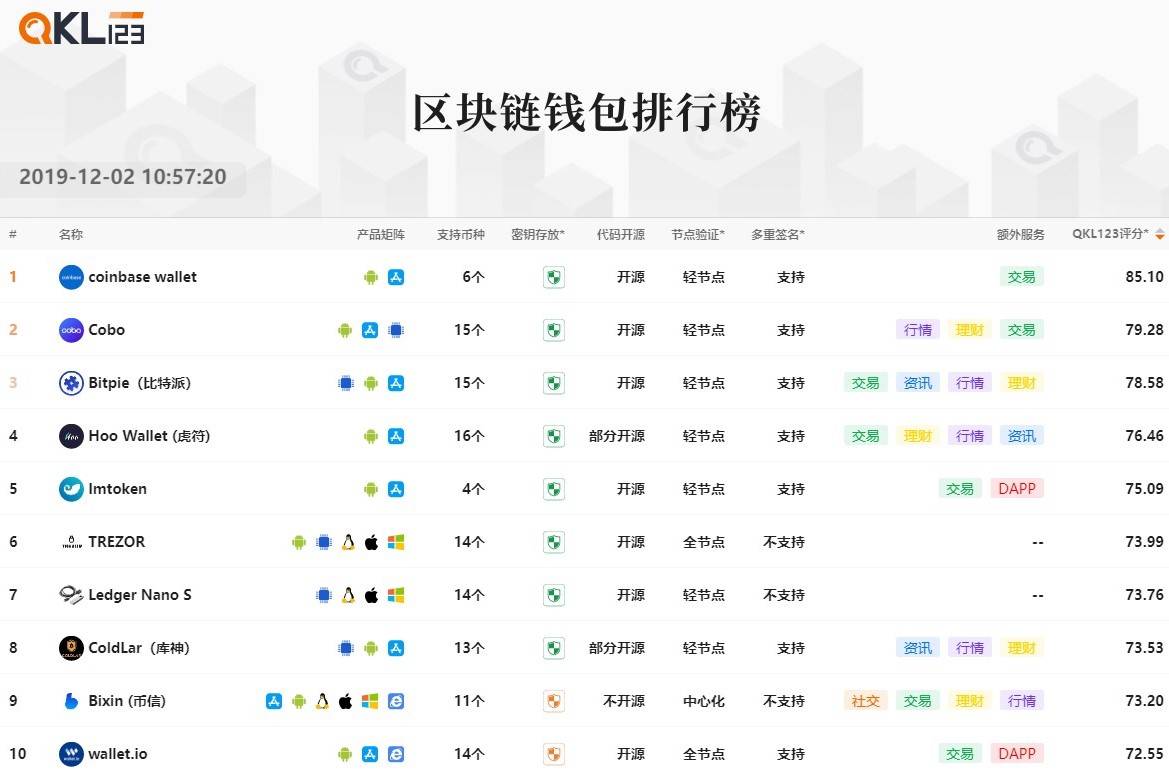Click wallet.io DAPP tag

[1017, 754]
